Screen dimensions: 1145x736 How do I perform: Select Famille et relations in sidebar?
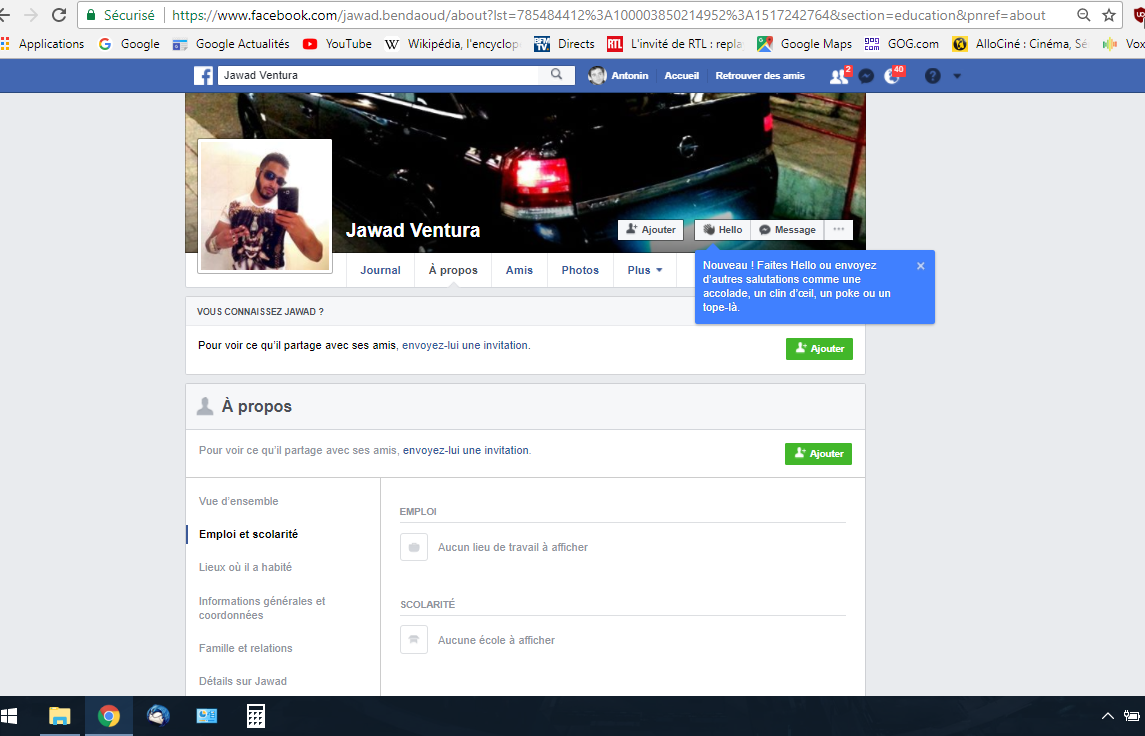coord(245,648)
